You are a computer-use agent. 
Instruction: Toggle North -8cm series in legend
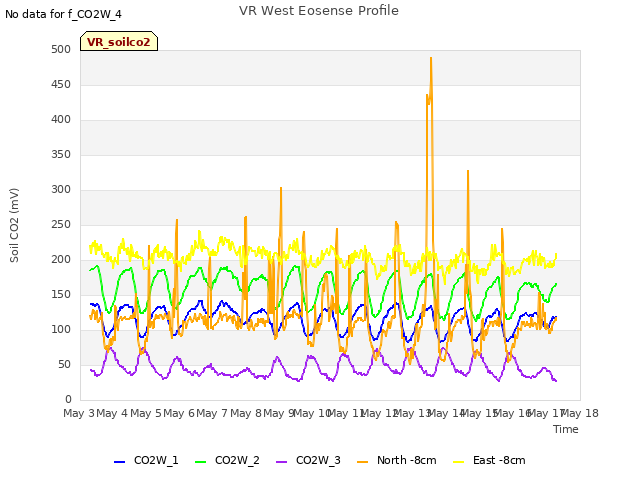point(397,460)
